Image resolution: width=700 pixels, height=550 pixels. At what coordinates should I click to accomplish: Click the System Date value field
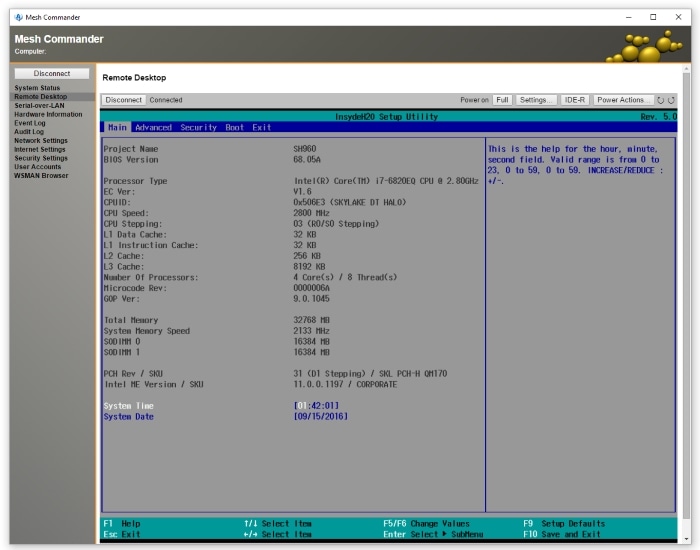click(321, 417)
